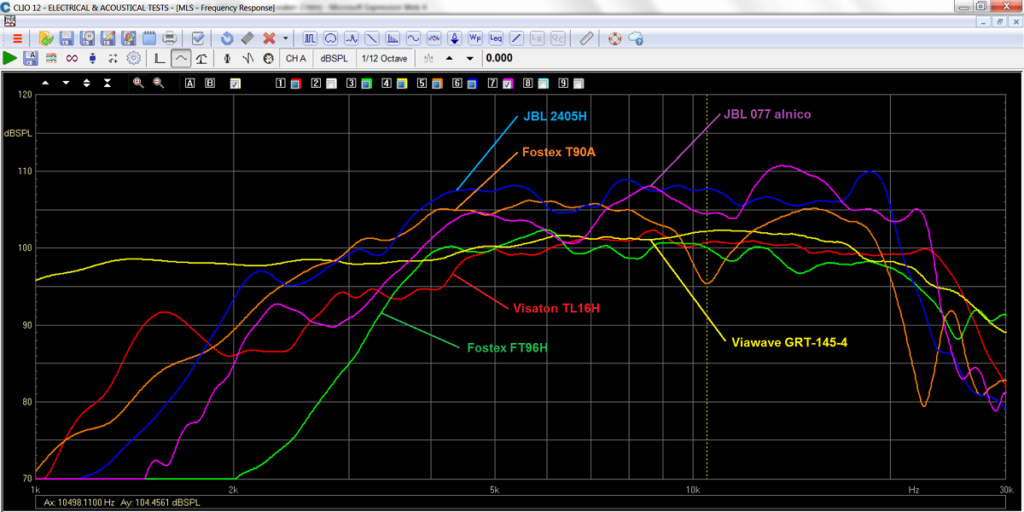Toggle overlay 4 yellow checkbox
The width and height of the screenshot is (1024, 512).
[x=402, y=84]
